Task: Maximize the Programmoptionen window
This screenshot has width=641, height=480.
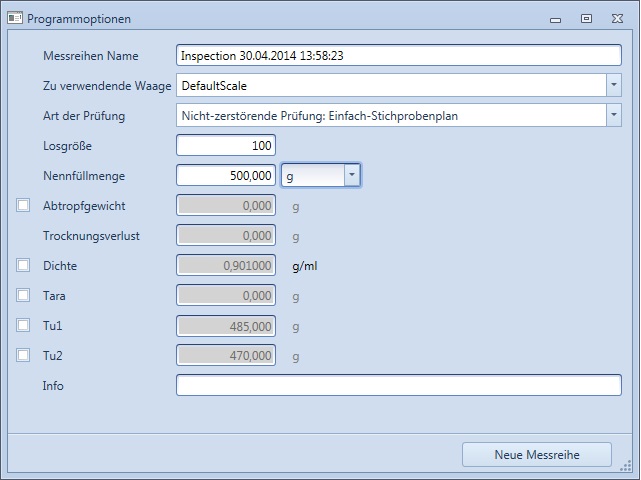Action: (x=586, y=18)
